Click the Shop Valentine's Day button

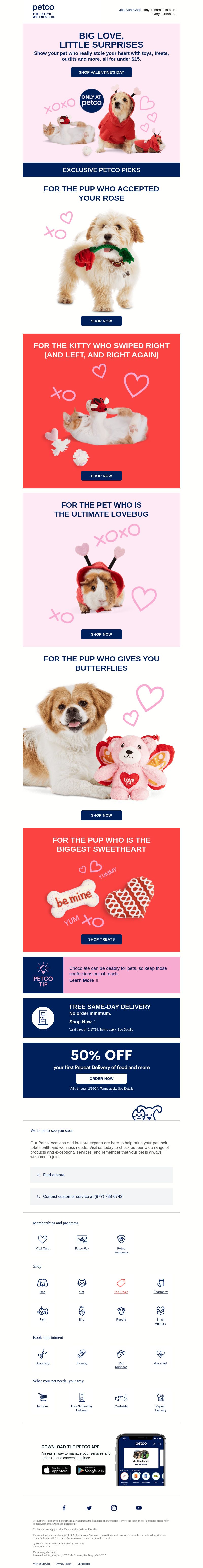[x=101, y=72]
